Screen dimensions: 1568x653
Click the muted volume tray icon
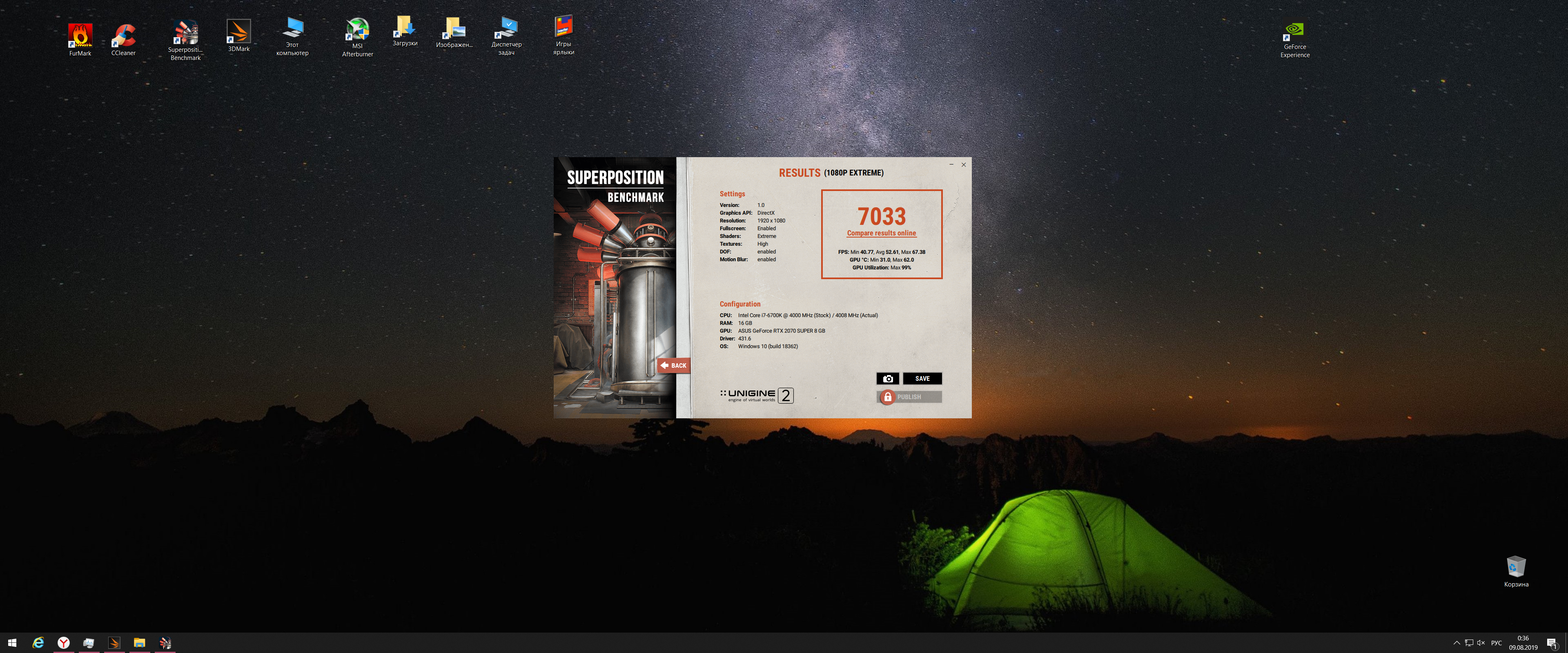coord(1481,643)
